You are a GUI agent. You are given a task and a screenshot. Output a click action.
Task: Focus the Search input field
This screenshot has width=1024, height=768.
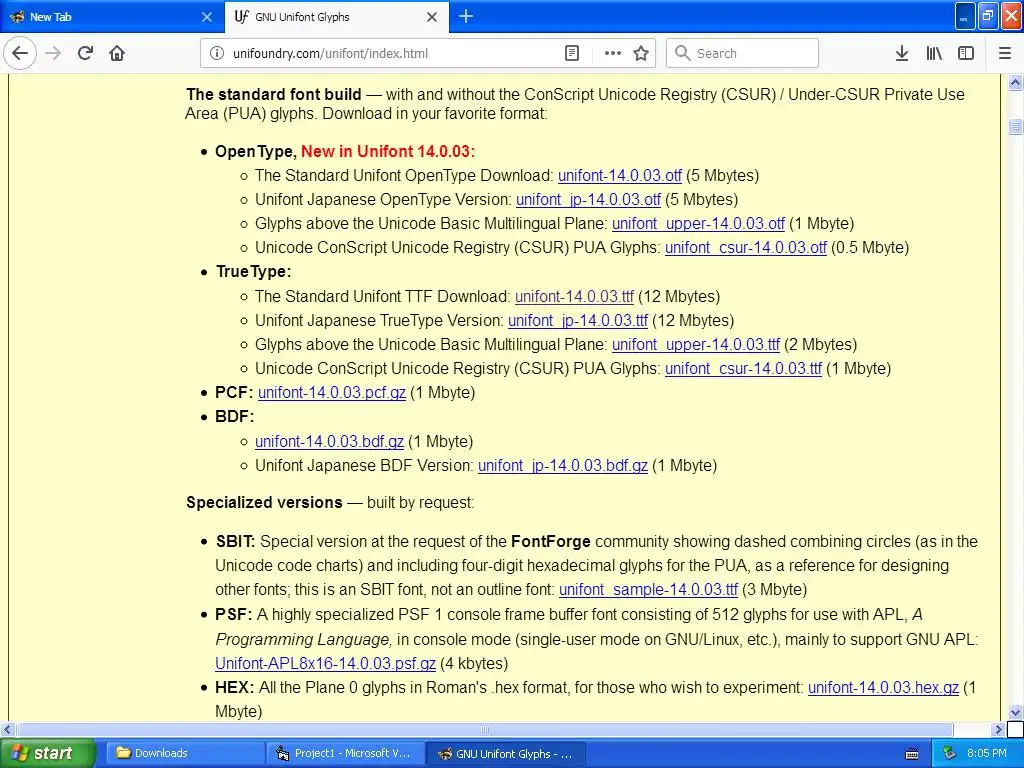coord(742,53)
